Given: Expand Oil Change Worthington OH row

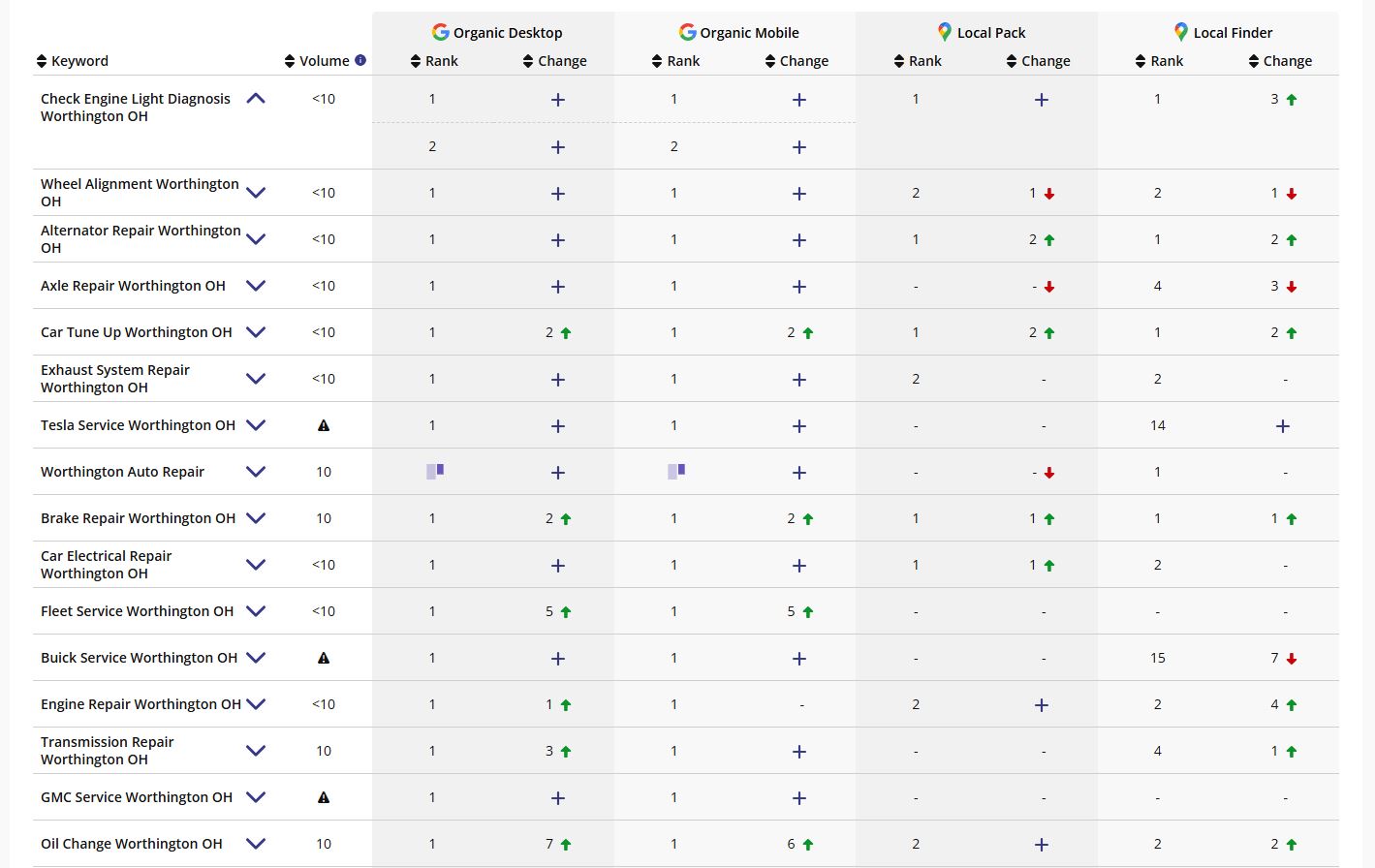Looking at the screenshot, I should click(256, 844).
